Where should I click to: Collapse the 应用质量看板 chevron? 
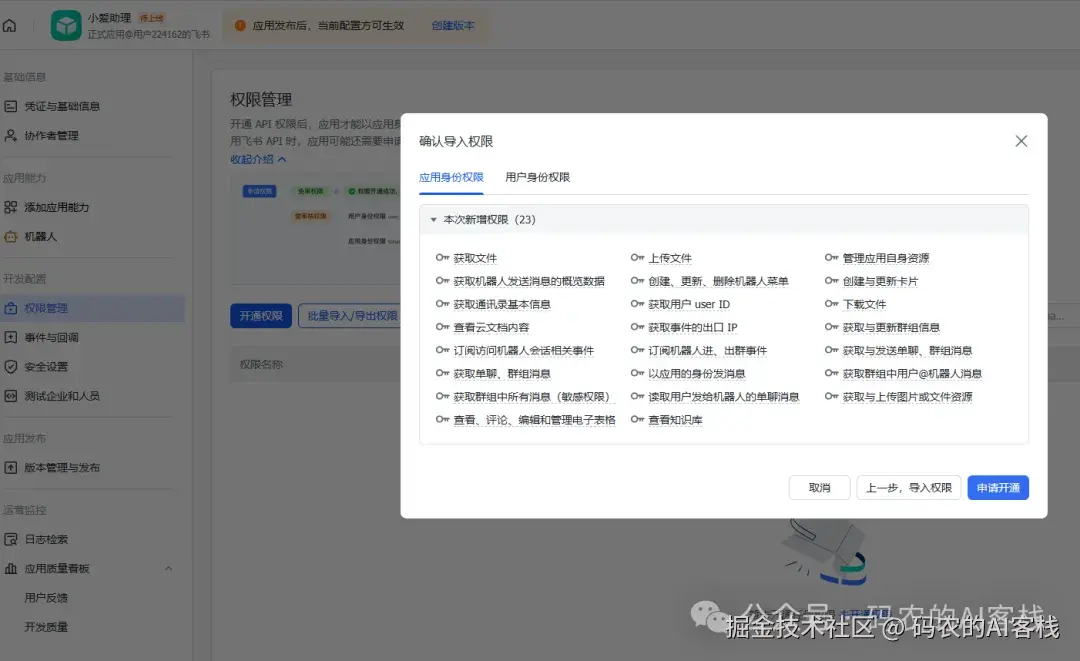pyautogui.click(x=169, y=569)
